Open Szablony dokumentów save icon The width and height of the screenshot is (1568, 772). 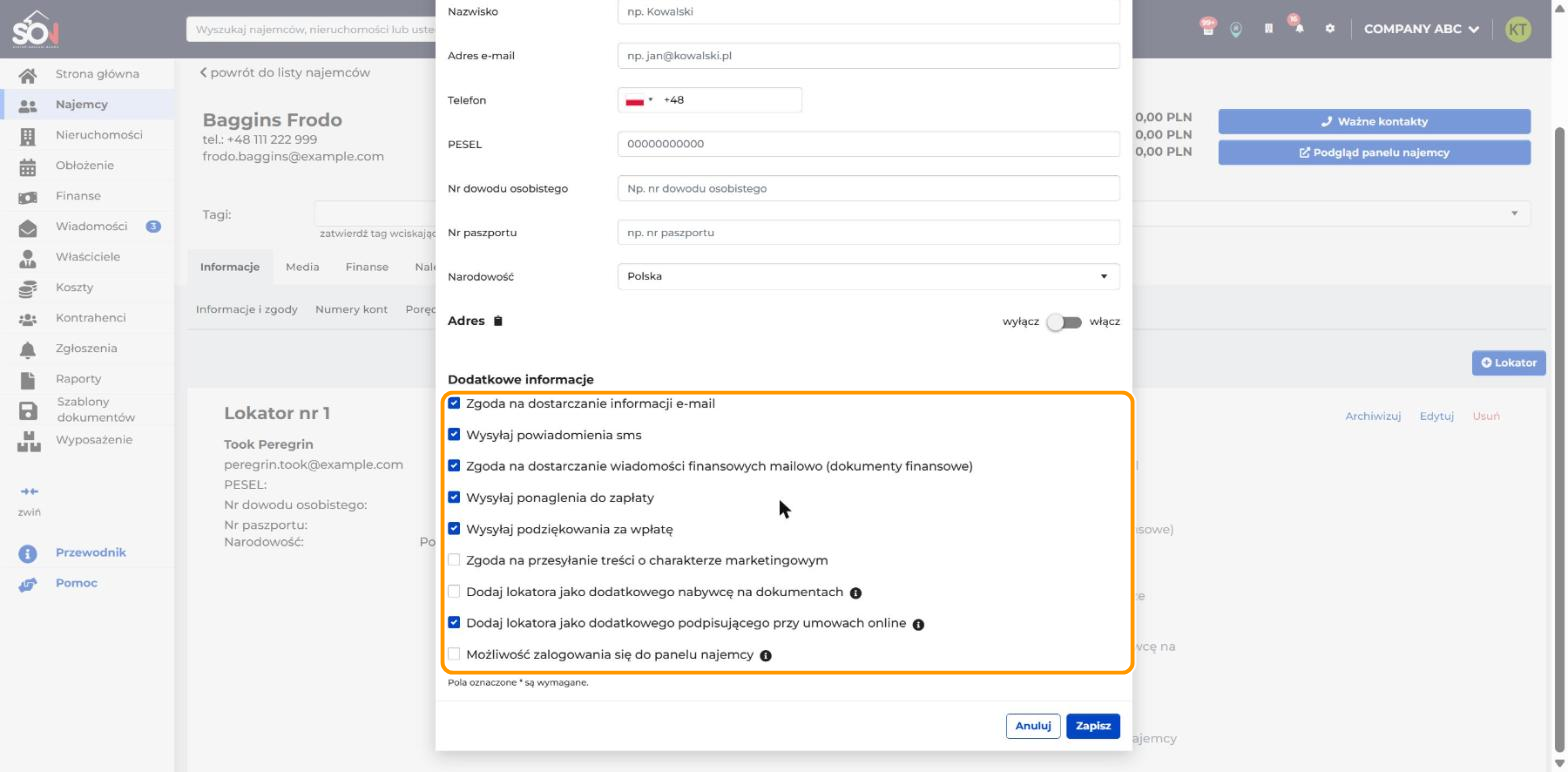(28, 411)
